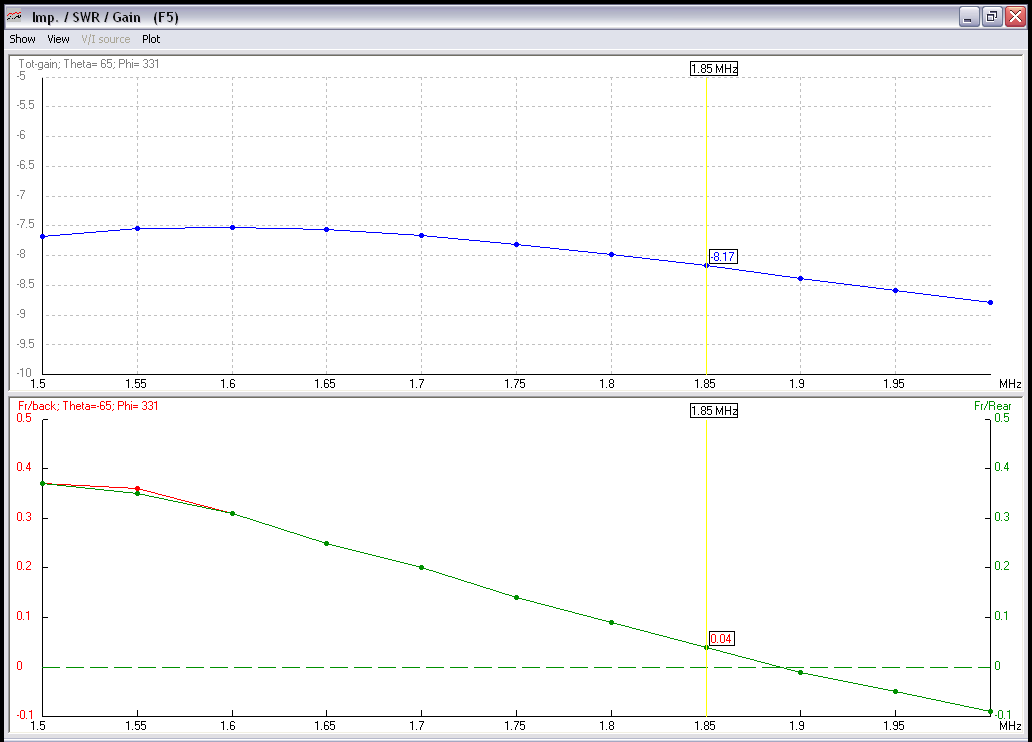
Task: Open the Show menu
Action: 22,39
